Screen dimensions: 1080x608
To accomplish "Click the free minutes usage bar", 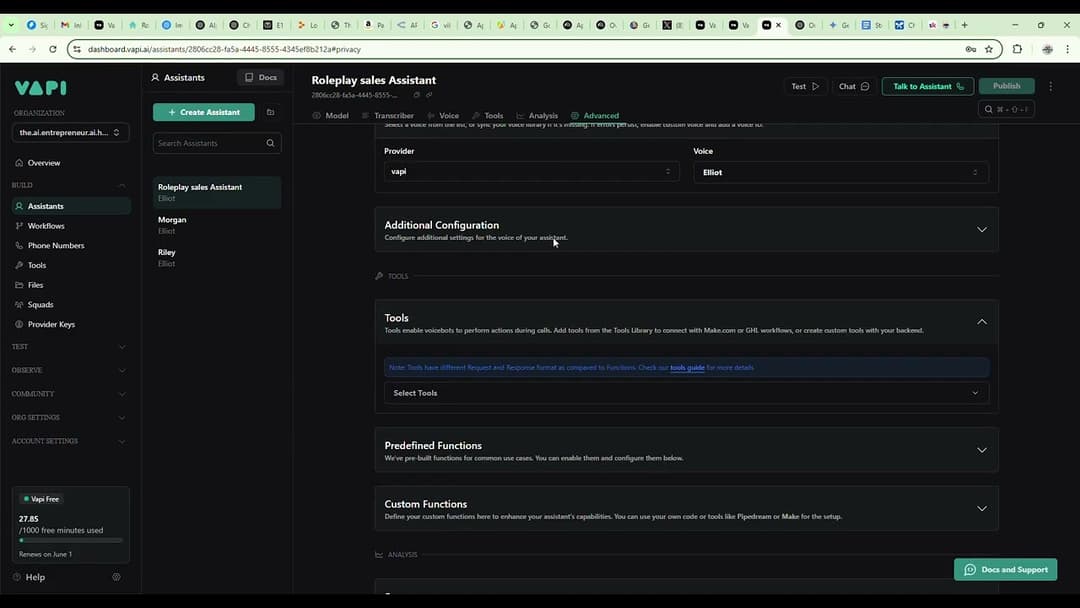I will (70, 541).
